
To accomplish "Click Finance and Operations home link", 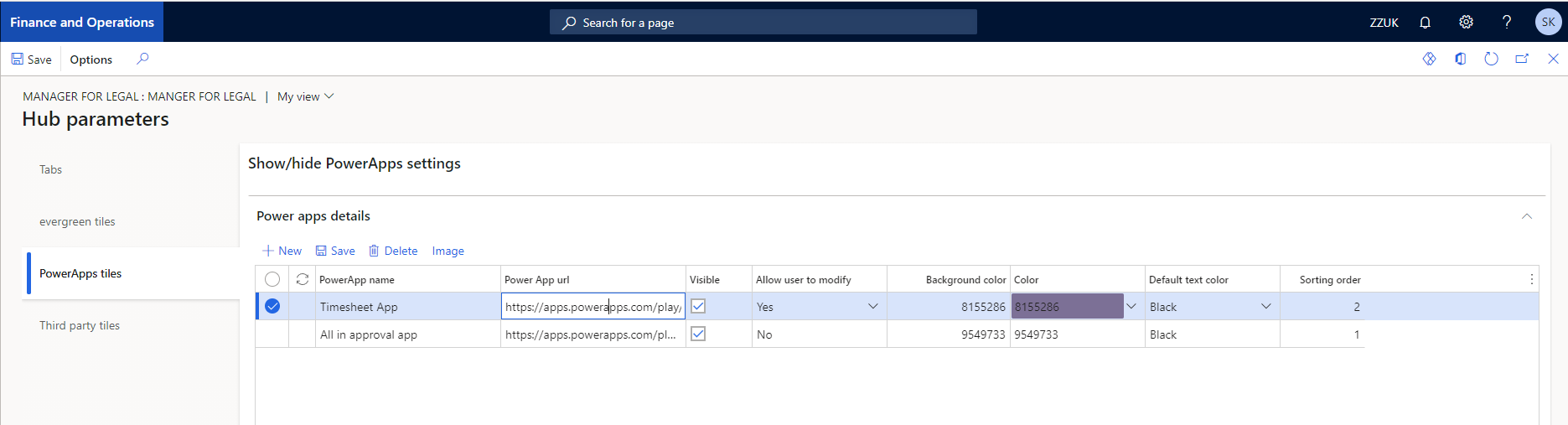I will [x=82, y=23].
